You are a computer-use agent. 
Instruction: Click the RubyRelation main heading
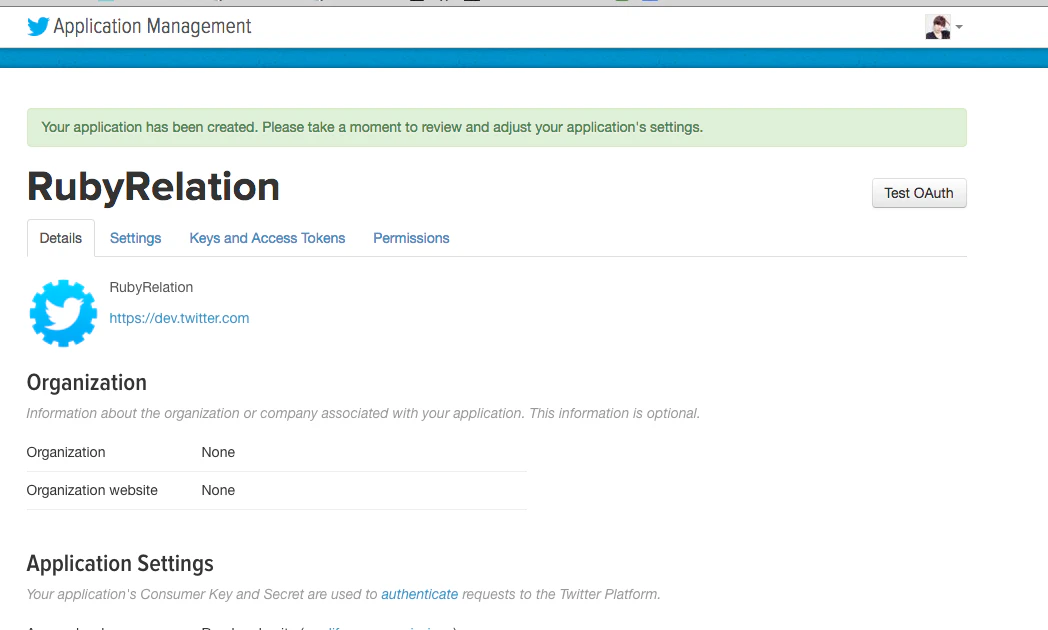153,186
